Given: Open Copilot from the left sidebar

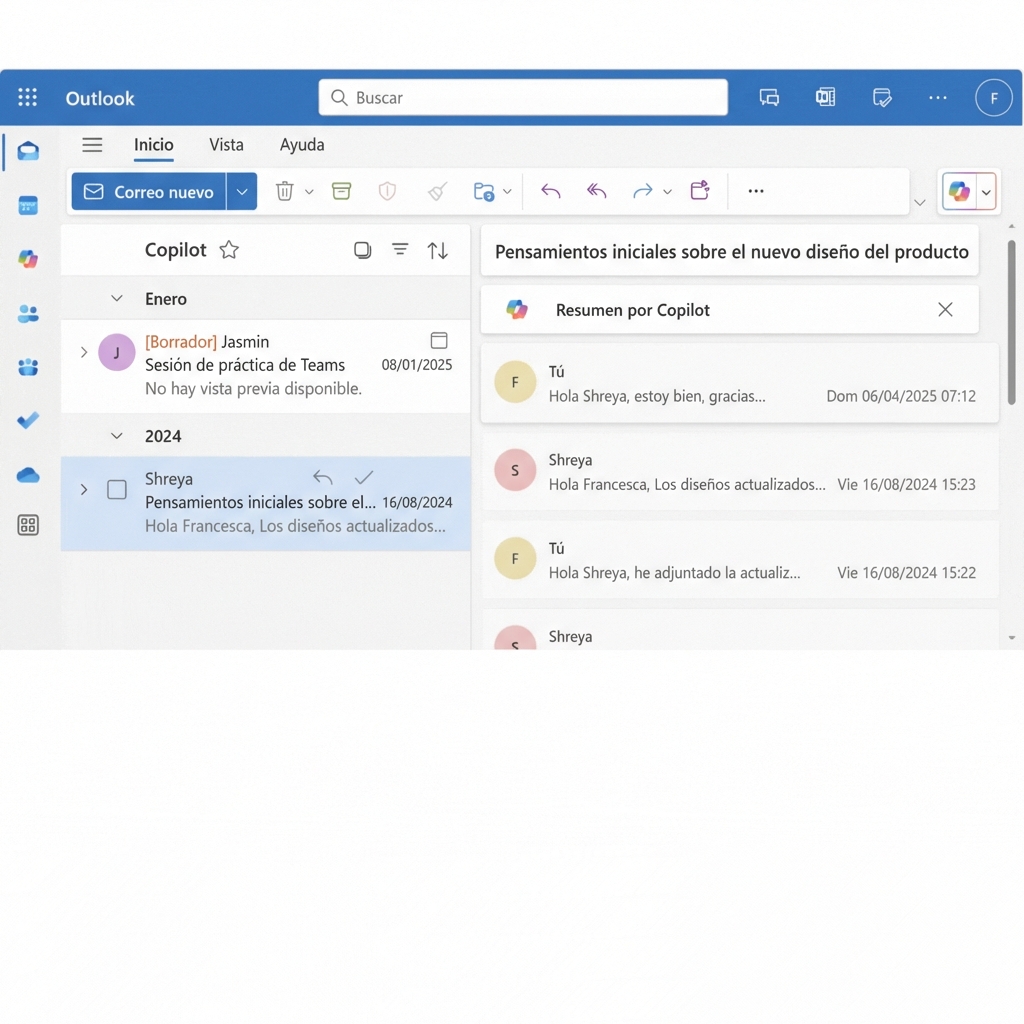Looking at the screenshot, I should click(x=28, y=259).
